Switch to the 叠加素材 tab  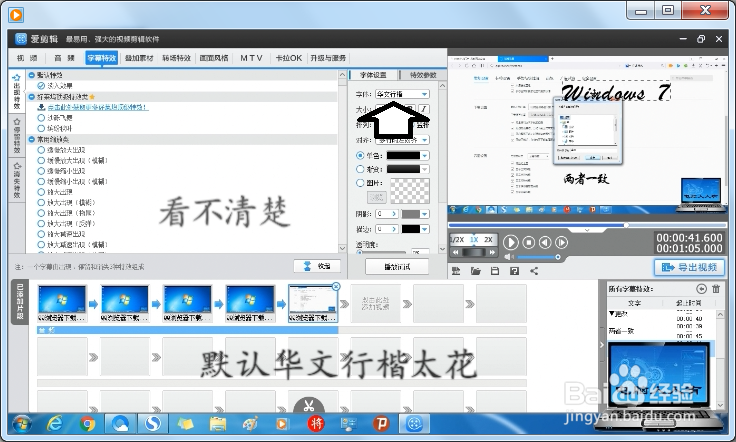(139, 58)
